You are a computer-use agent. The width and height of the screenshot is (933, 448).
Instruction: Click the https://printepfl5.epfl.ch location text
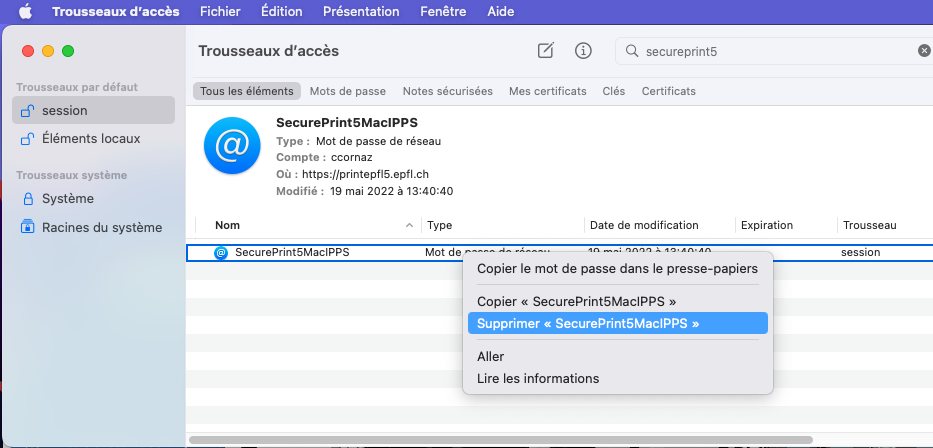click(365, 174)
